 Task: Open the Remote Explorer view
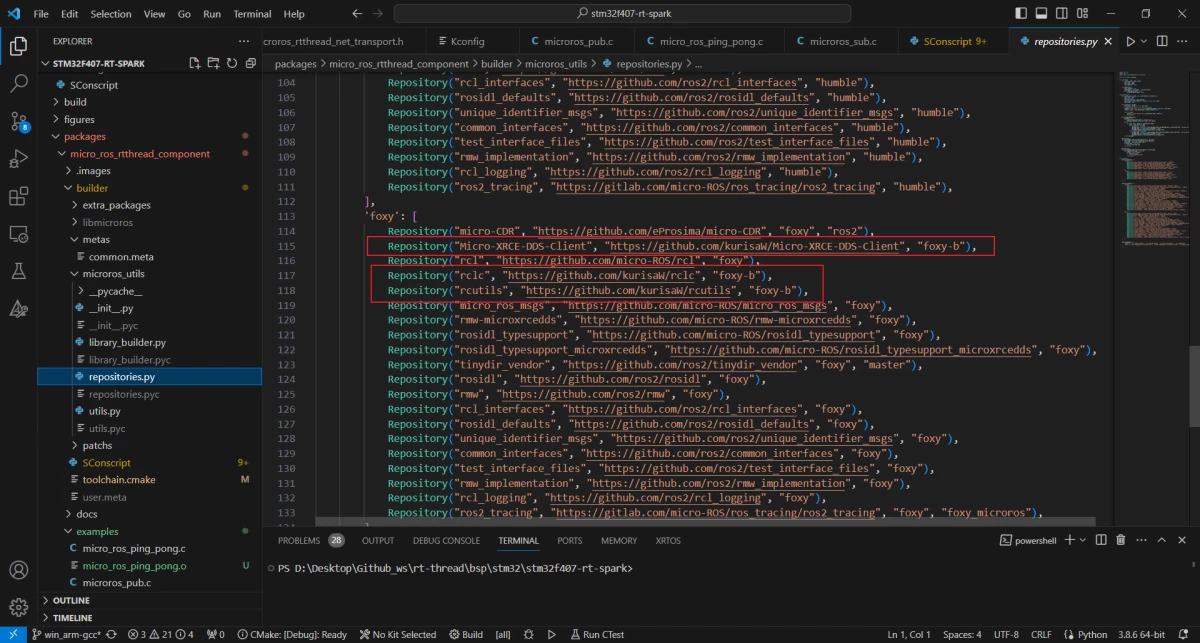(x=18, y=233)
